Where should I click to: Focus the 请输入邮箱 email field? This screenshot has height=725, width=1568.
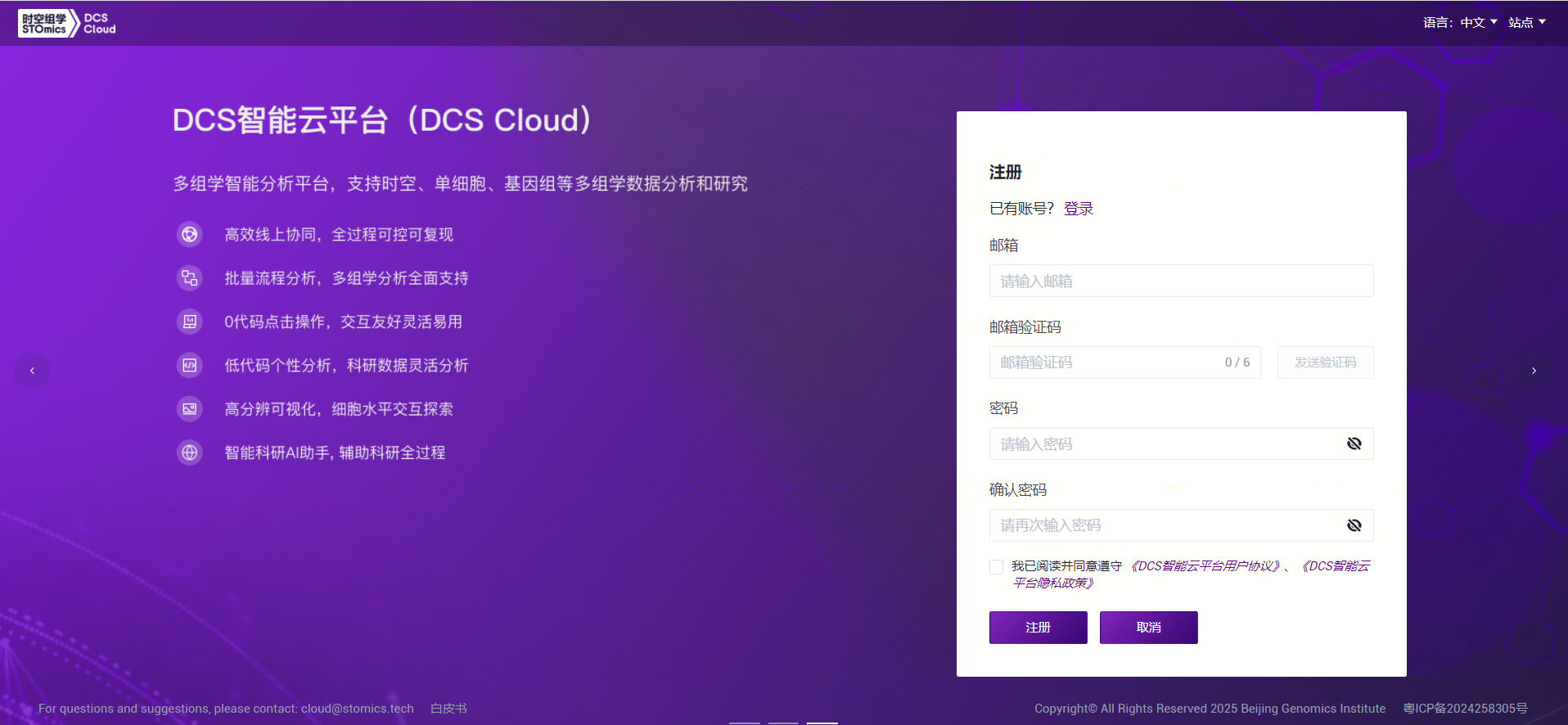click(x=1181, y=281)
